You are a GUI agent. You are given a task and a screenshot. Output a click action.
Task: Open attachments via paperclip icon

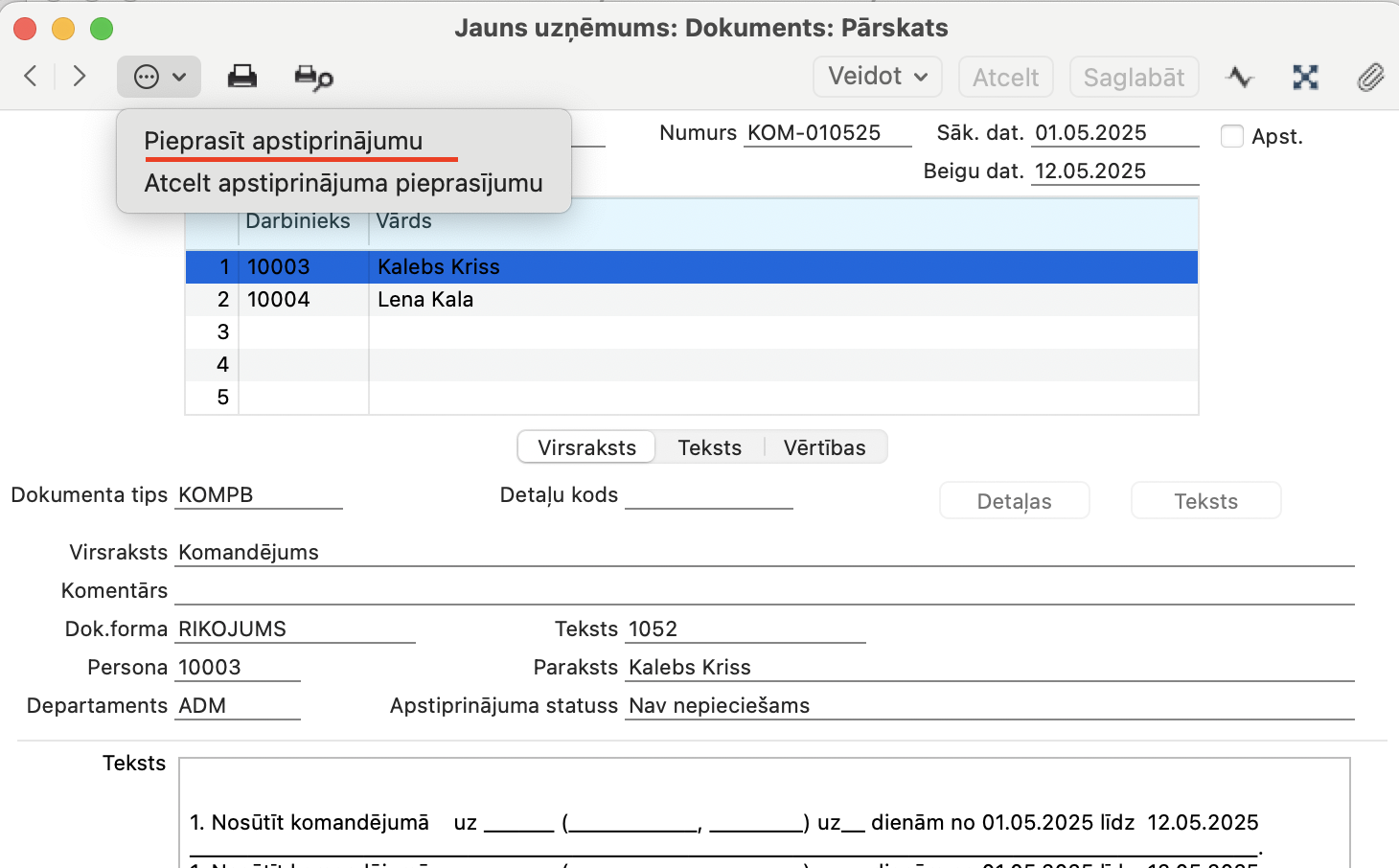1370,77
